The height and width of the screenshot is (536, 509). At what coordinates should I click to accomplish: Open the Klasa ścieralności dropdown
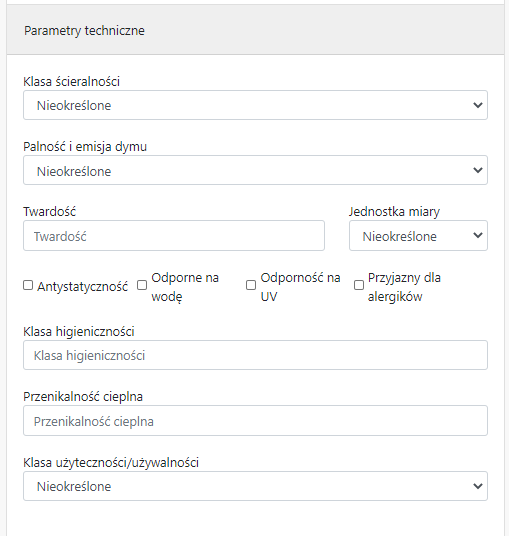pyautogui.click(x=255, y=105)
